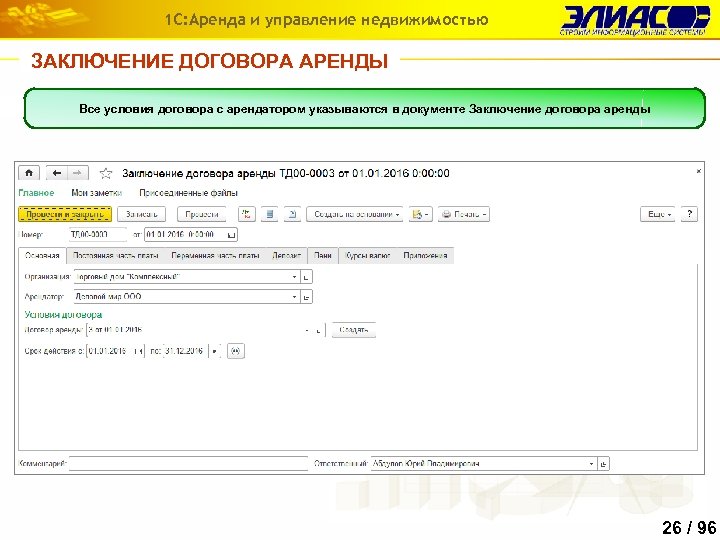The height and width of the screenshot is (540, 720).
Task: Click the Организация field Торговый дом
Action: click(x=182, y=277)
